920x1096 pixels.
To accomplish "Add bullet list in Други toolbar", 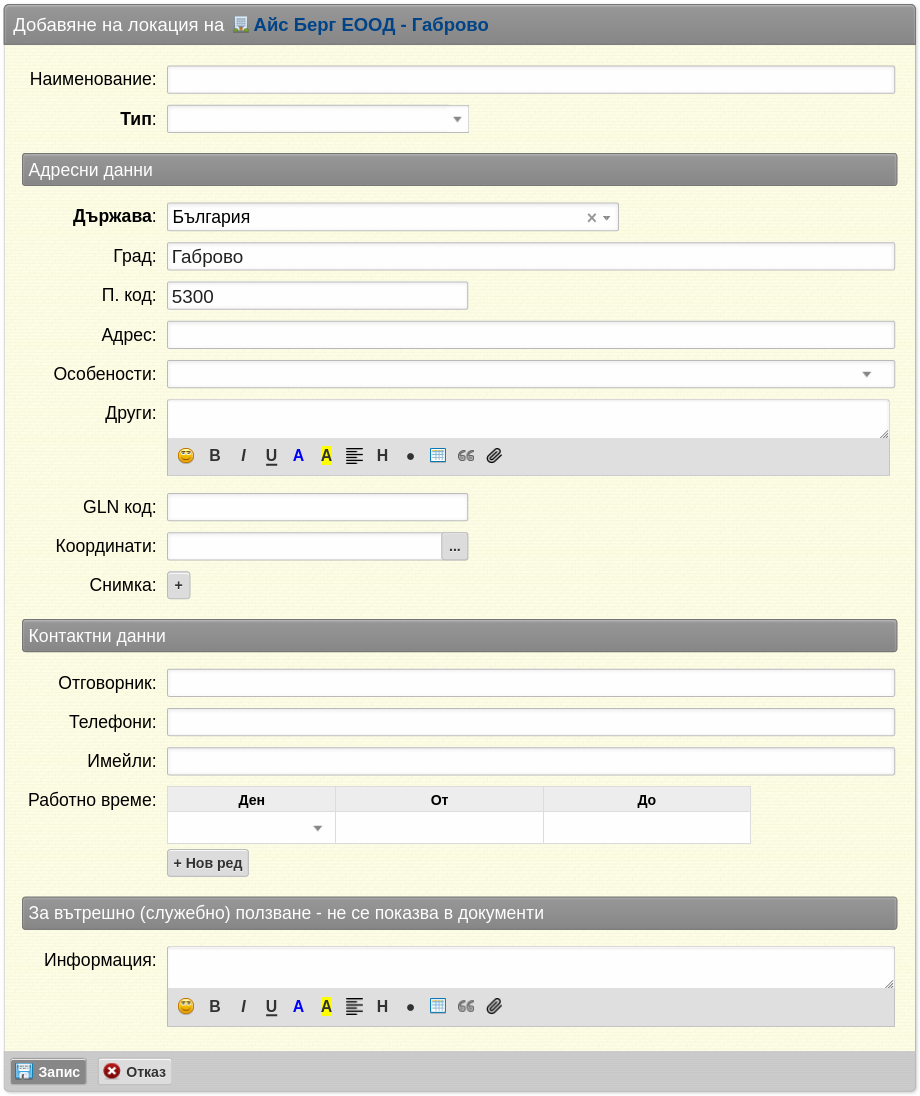I will point(410,456).
